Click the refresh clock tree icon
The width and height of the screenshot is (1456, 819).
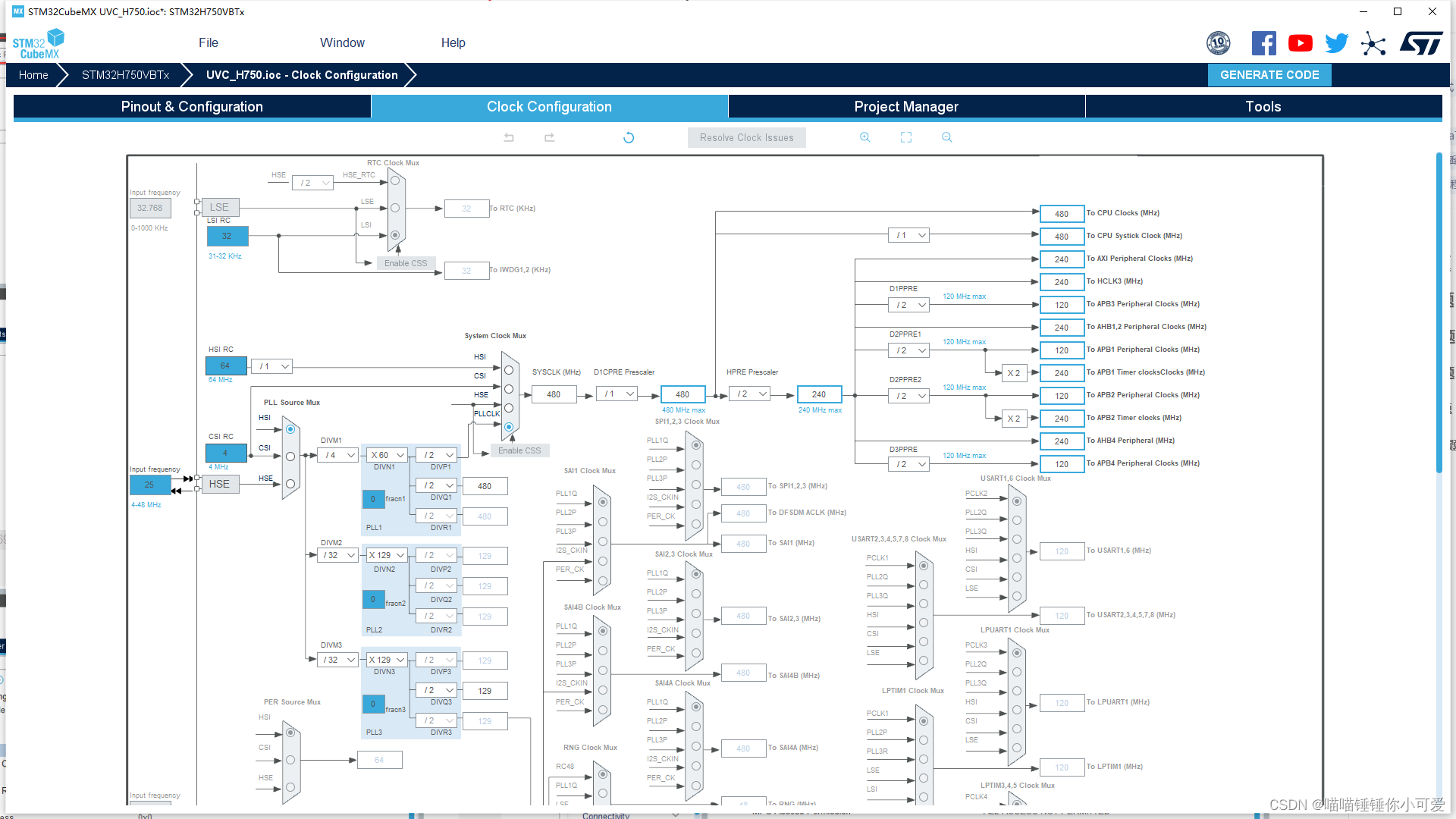pyautogui.click(x=629, y=137)
